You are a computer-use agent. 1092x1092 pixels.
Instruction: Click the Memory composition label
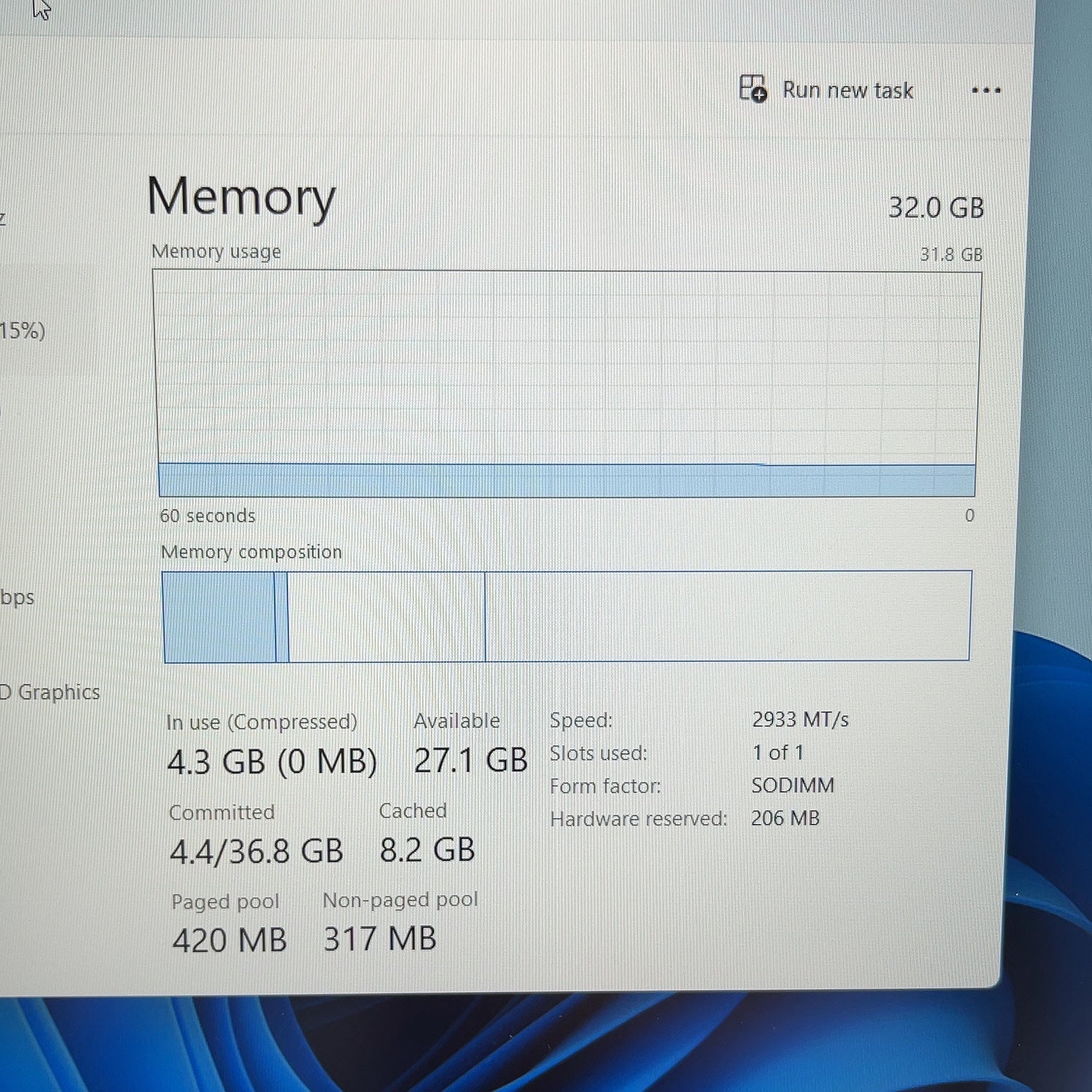coord(251,552)
